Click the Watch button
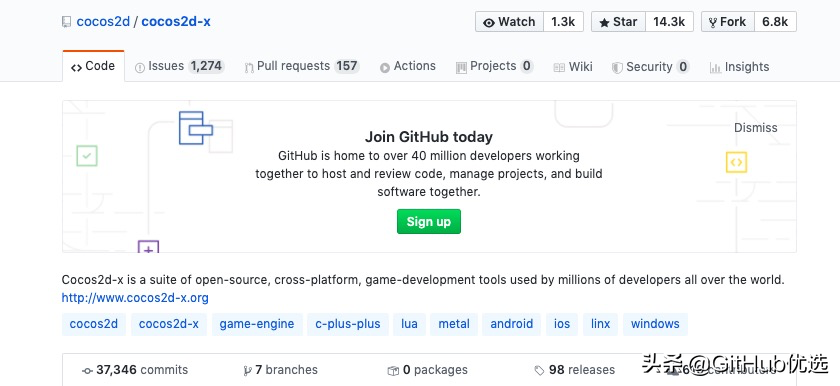Screen dimensions: 840x386 coord(509,22)
